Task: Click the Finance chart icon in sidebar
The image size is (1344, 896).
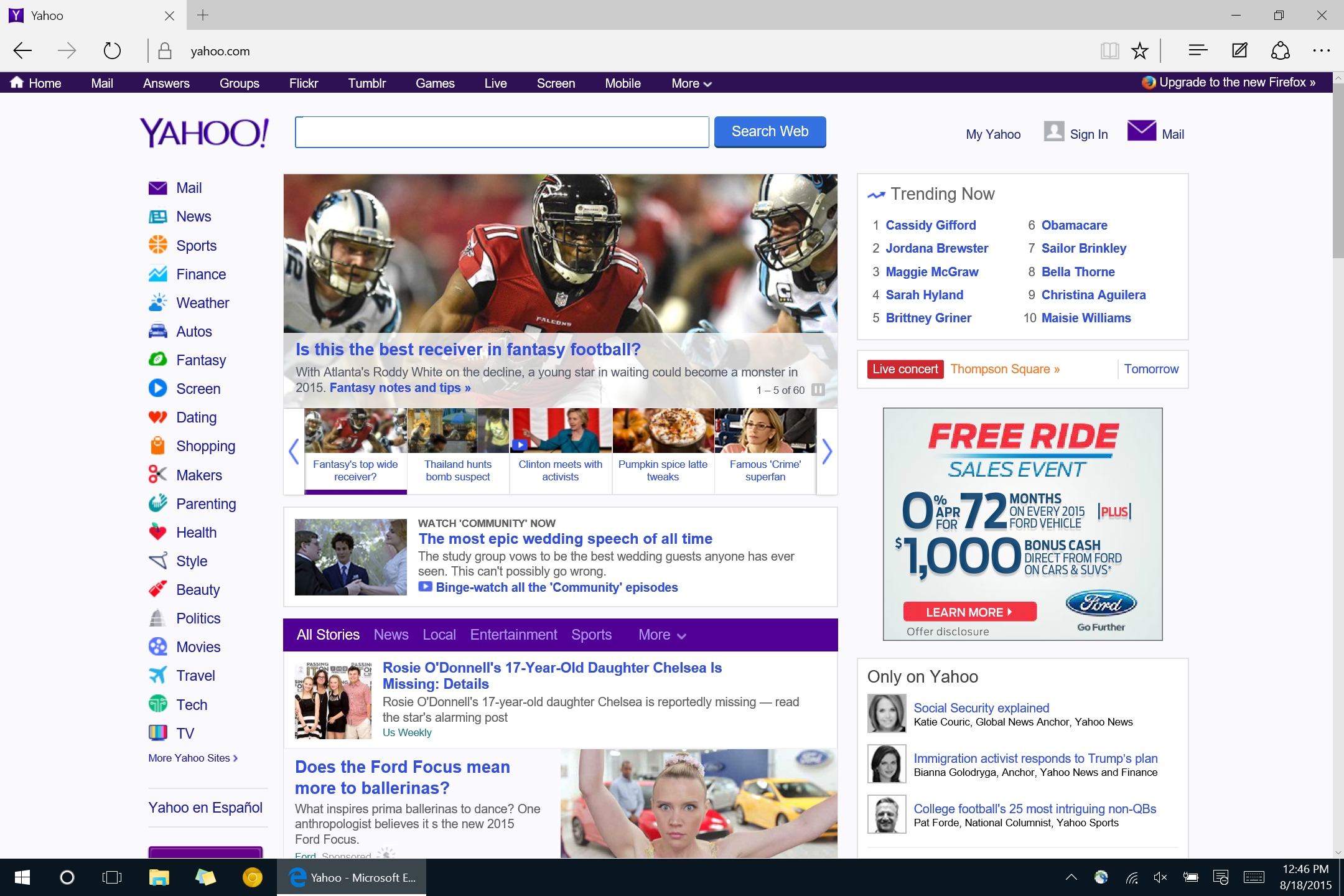Action: [158, 274]
